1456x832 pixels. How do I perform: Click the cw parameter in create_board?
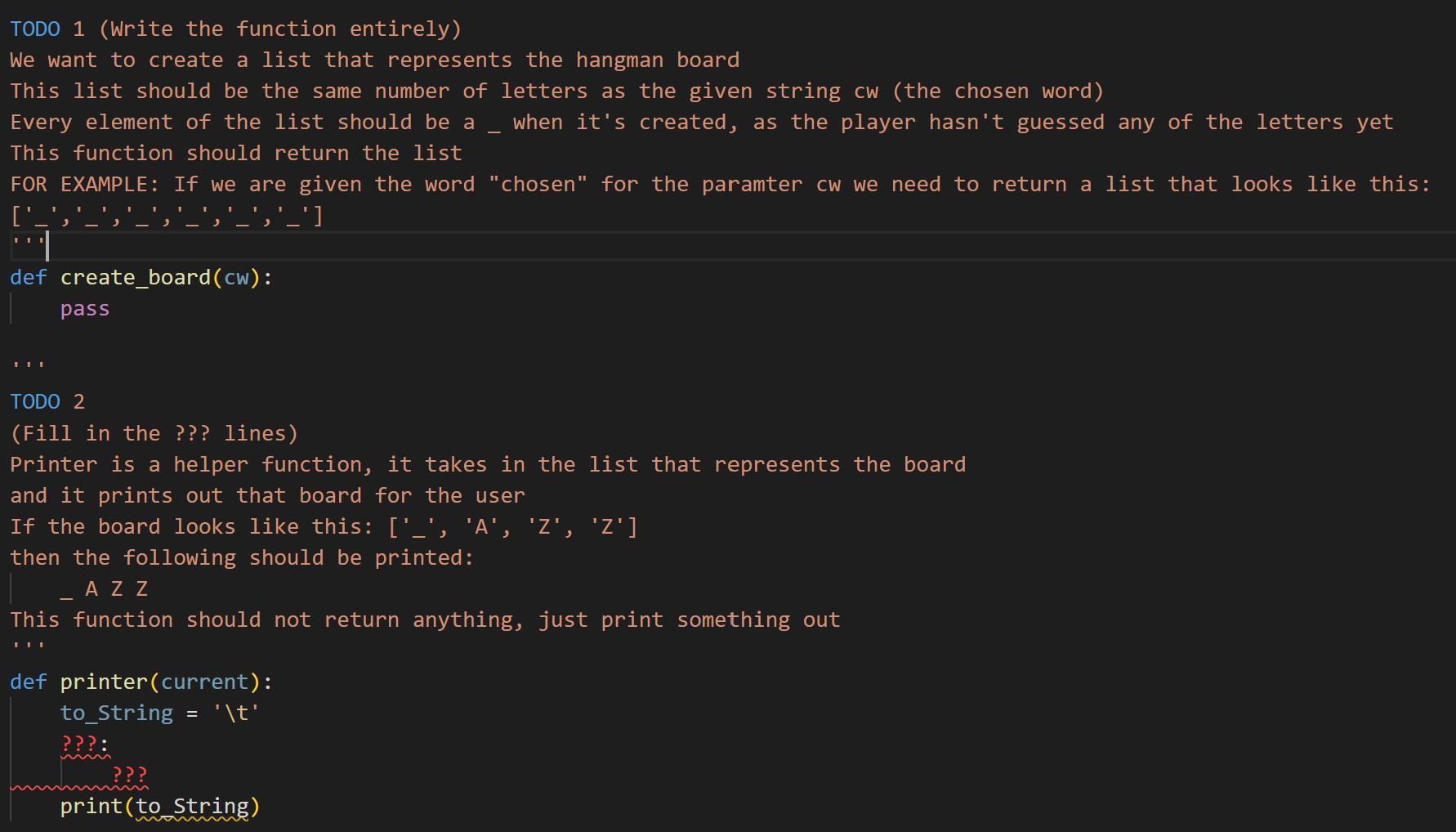coord(236,278)
